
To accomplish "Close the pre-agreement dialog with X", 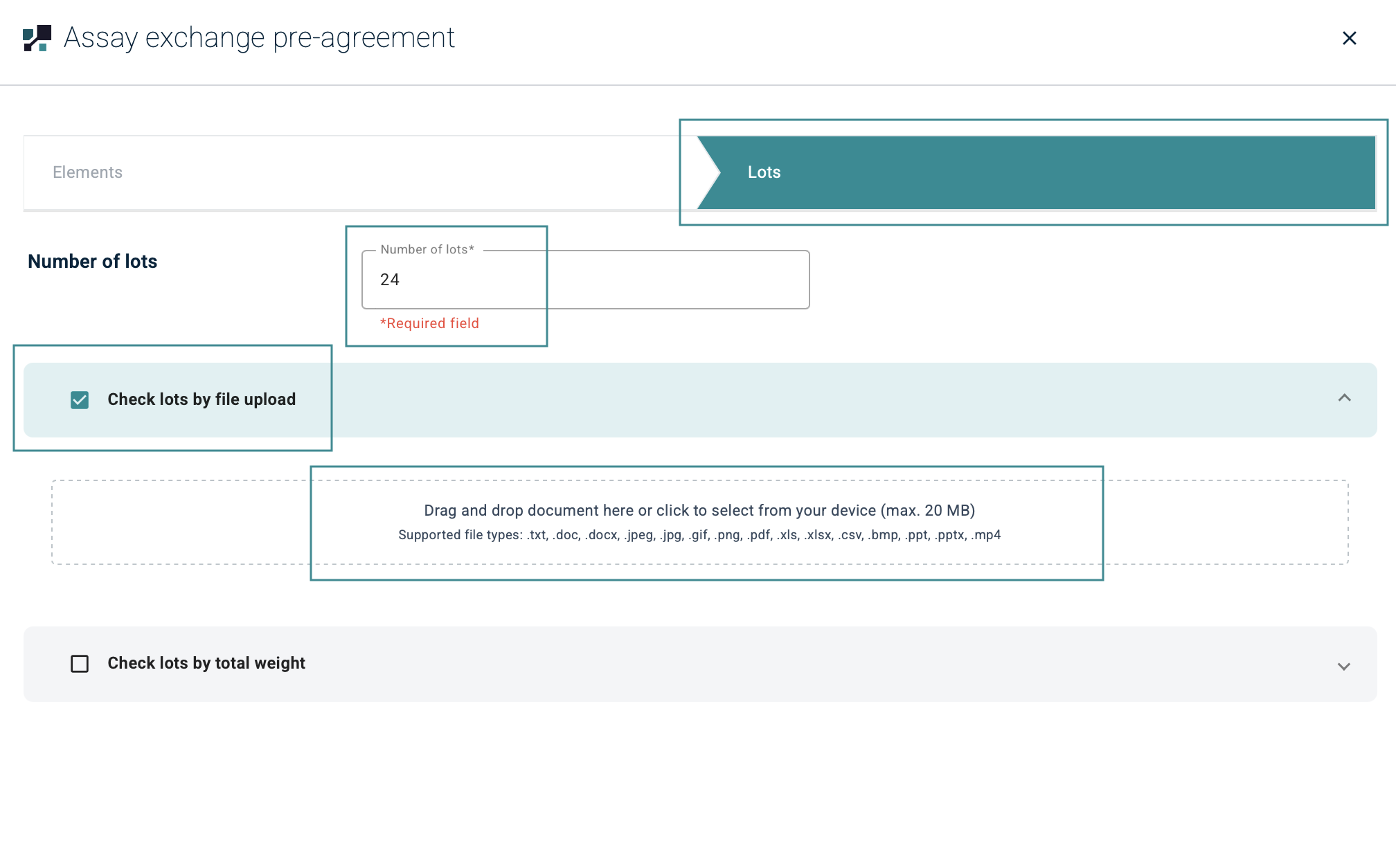I will click(1349, 38).
